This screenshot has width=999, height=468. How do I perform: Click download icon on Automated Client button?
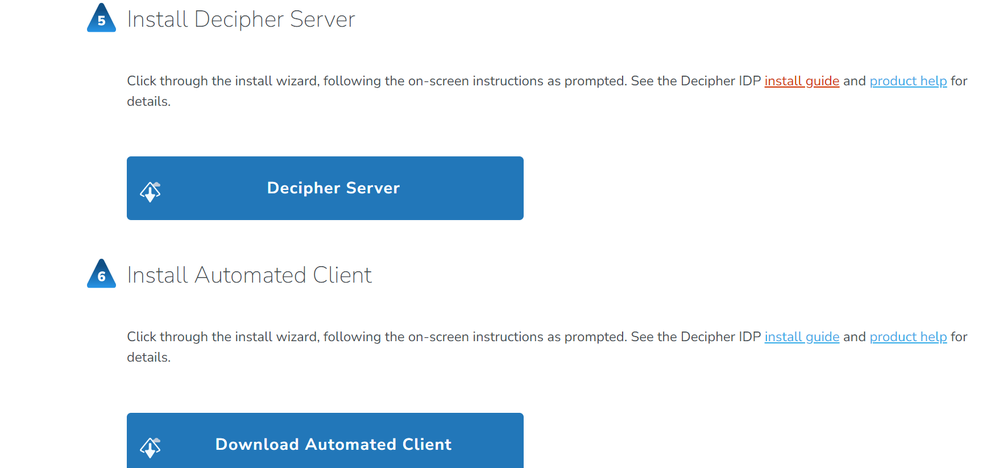[x=150, y=448]
